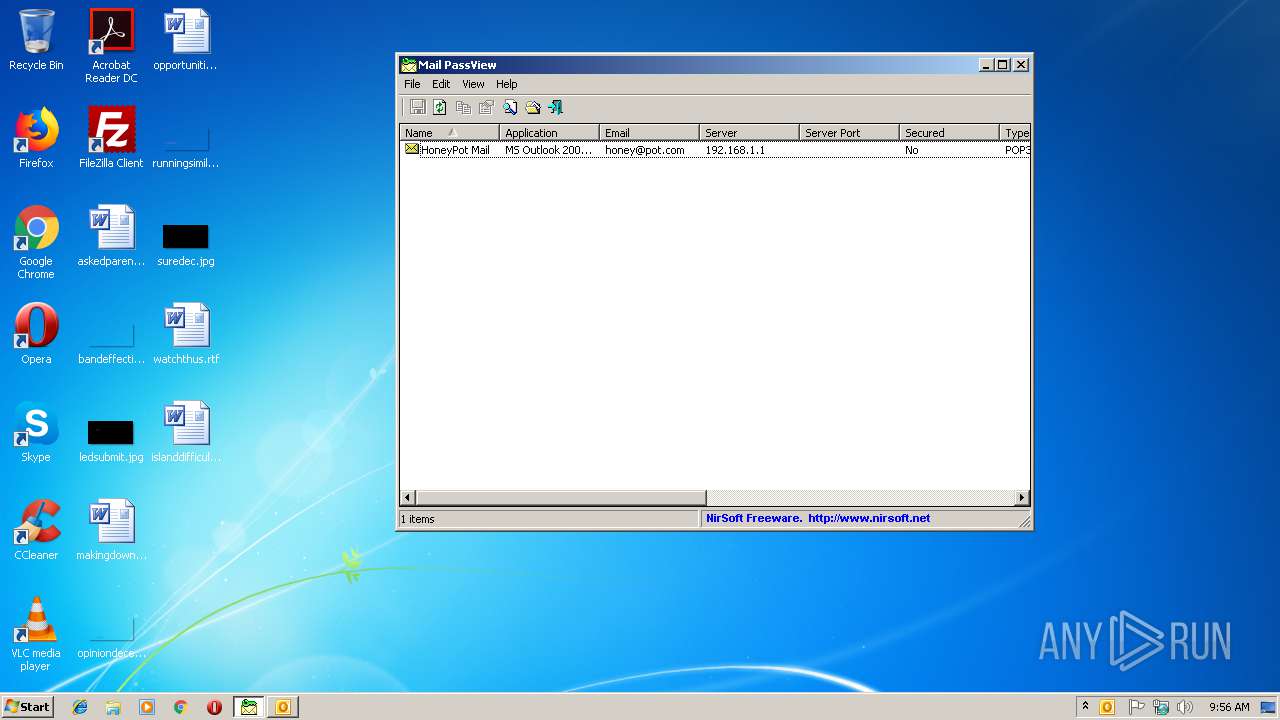Open the Recycle Bin desktop icon
Screen dimensions: 1280x720
[36, 40]
